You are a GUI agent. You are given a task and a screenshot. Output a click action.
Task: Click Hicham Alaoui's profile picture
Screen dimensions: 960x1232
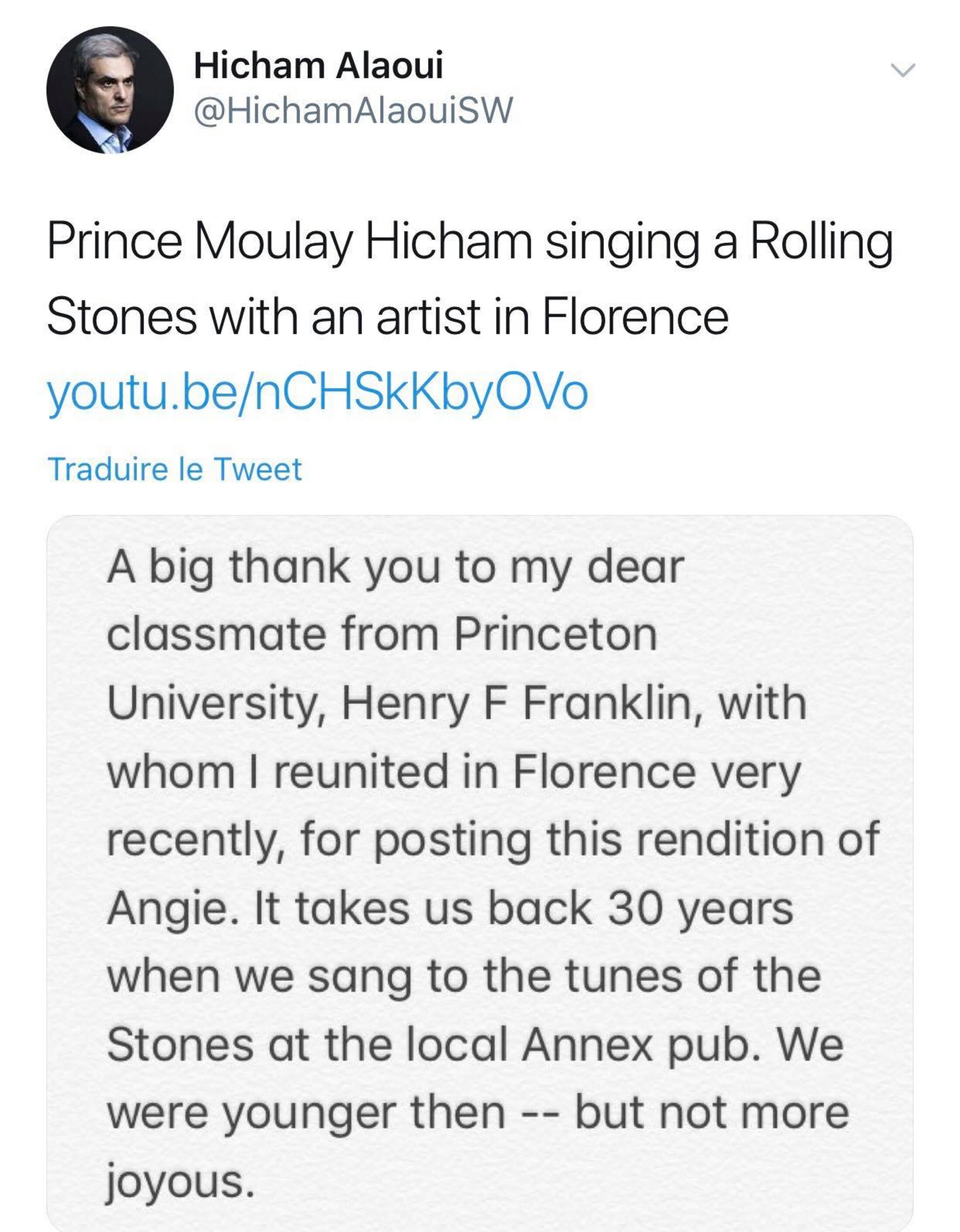tap(110, 90)
